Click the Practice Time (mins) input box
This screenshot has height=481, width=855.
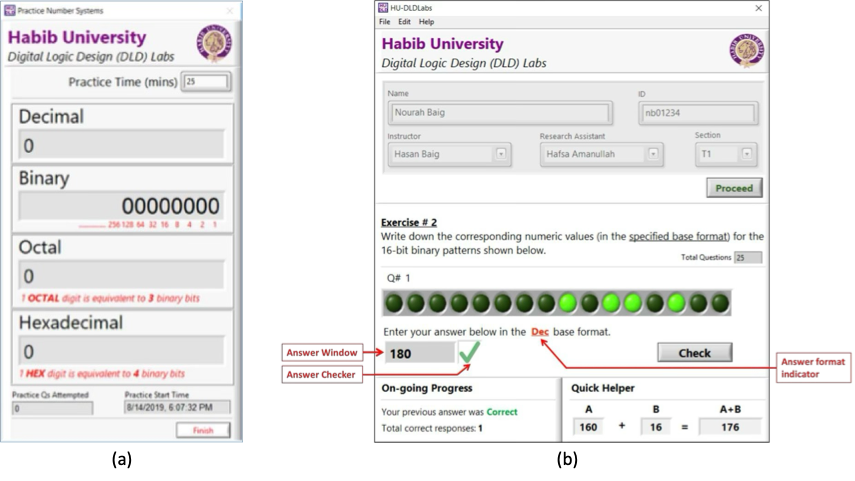206,82
